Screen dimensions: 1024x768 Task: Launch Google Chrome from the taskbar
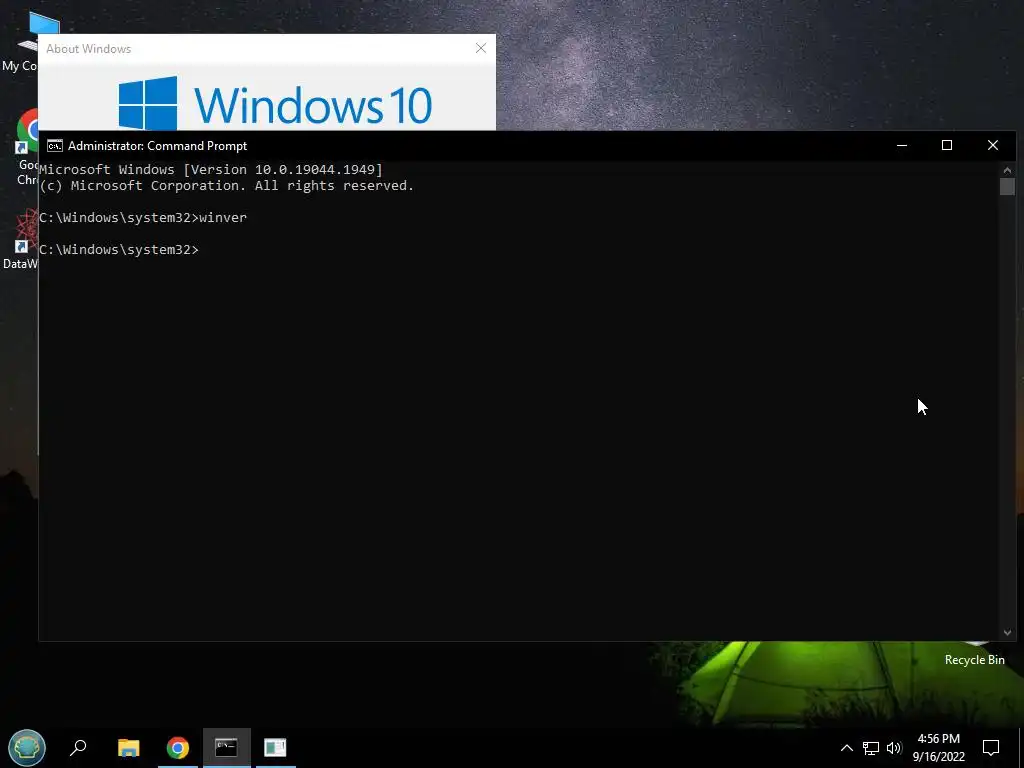(178, 747)
